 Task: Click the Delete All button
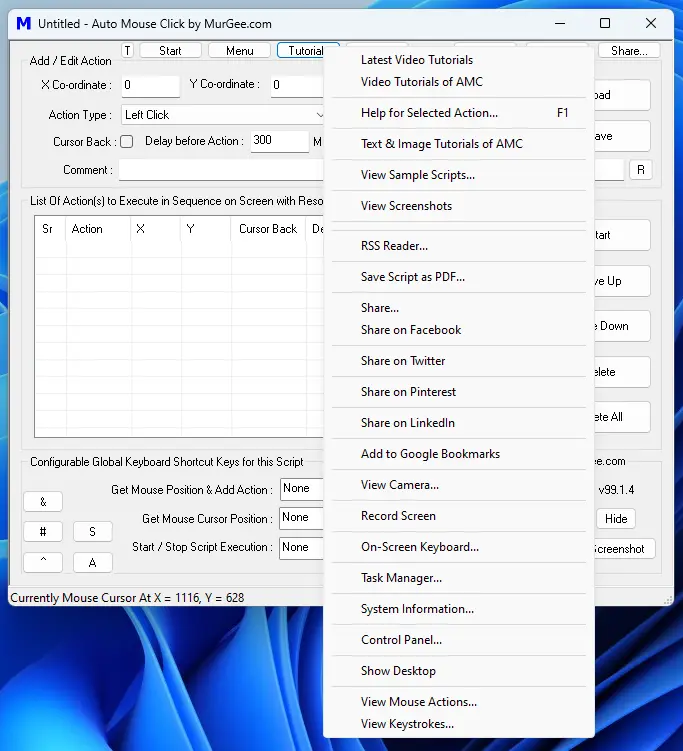point(622,417)
